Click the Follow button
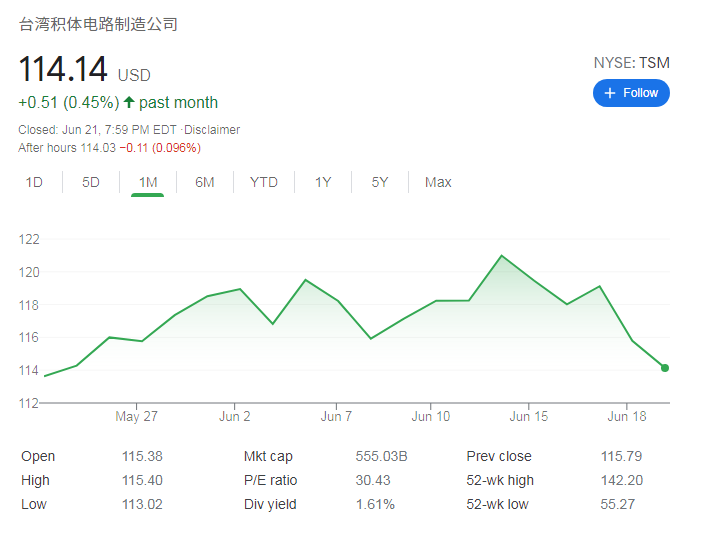The image size is (707, 540). tap(631, 93)
